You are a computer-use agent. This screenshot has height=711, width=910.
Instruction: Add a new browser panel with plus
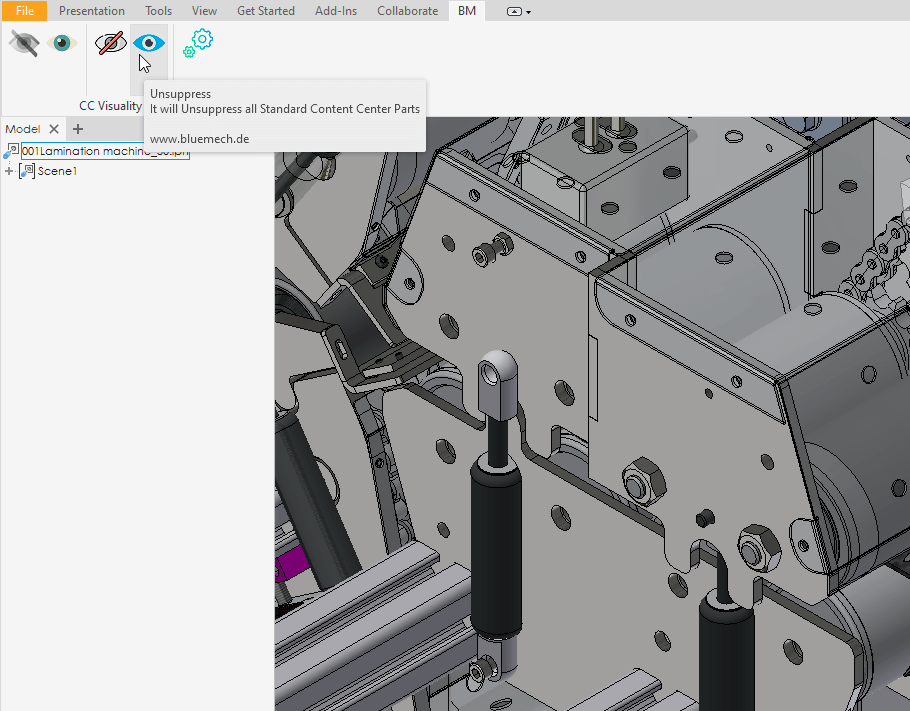[78, 129]
